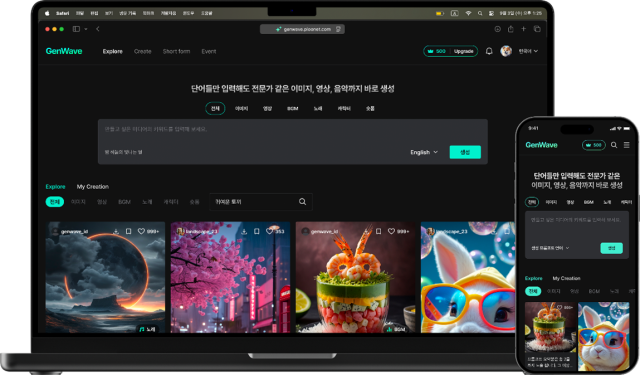Switch to the lower Explore tab above gallery
640x375 pixels.
[x=56, y=186]
